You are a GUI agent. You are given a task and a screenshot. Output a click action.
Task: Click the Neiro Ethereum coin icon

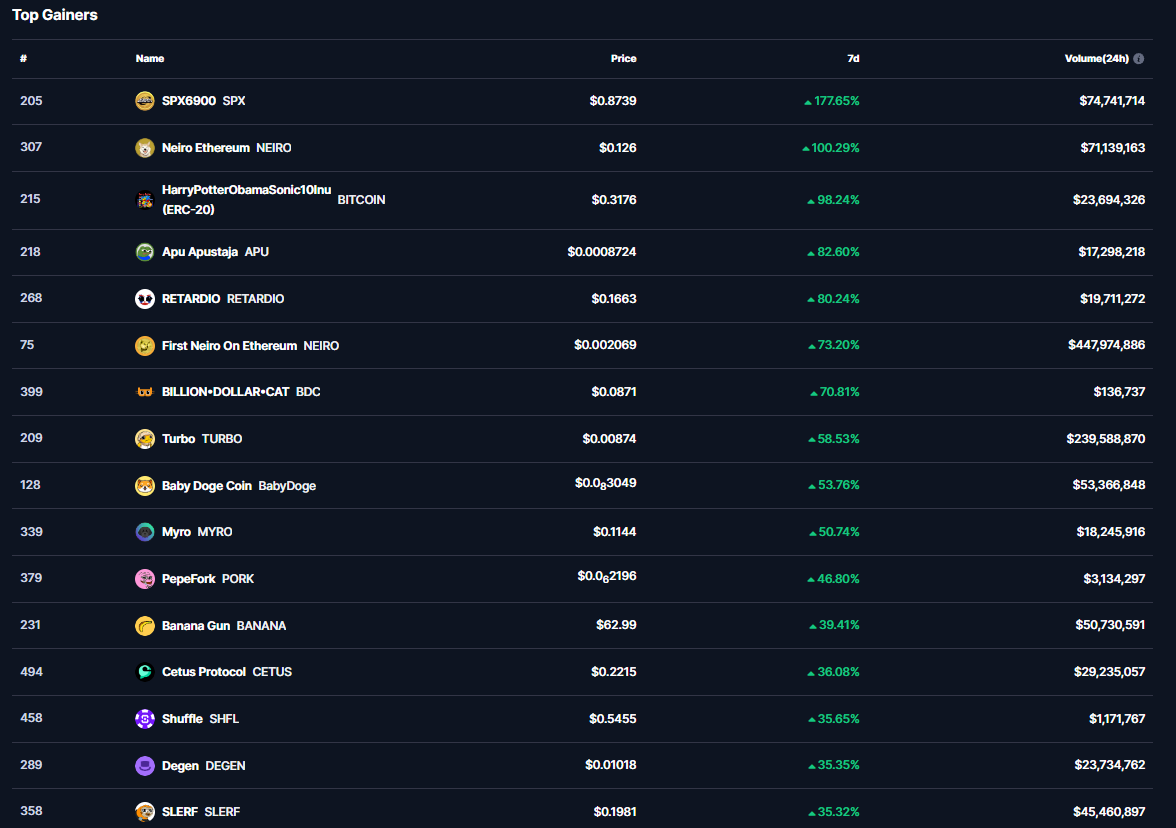point(145,148)
